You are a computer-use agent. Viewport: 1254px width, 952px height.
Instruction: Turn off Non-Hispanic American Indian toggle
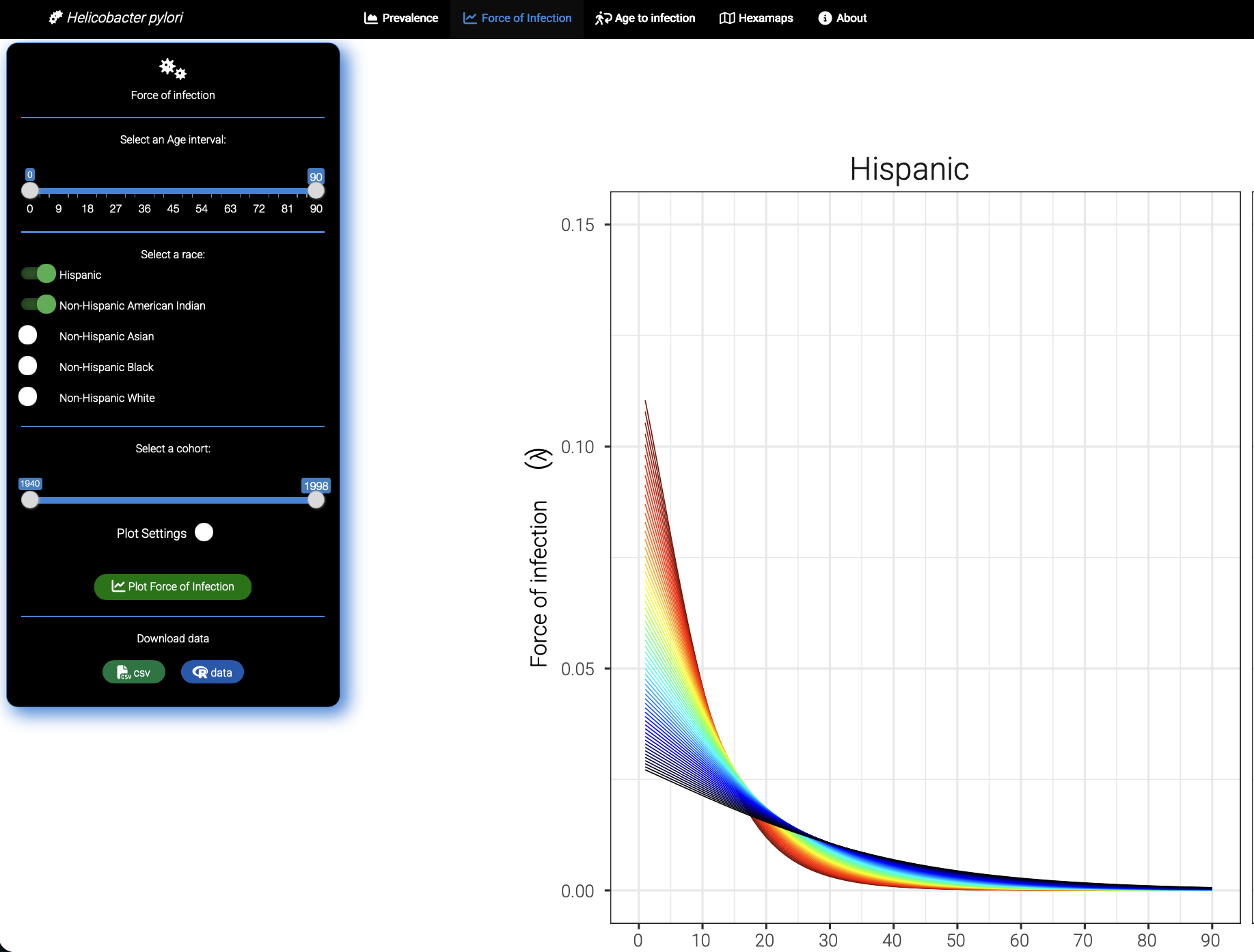pos(38,305)
